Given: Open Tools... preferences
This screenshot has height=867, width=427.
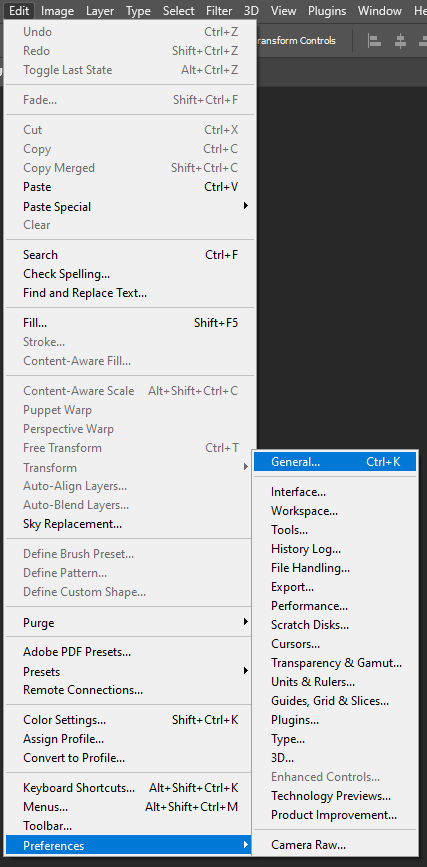Looking at the screenshot, I should pos(335,530).
